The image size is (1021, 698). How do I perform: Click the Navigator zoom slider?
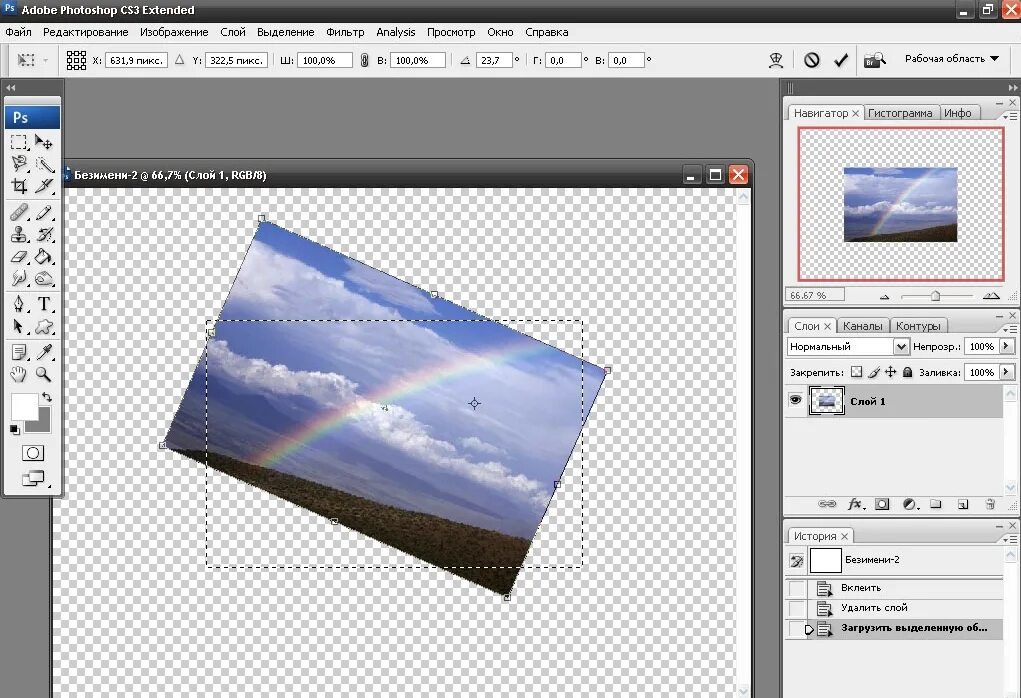[936, 296]
